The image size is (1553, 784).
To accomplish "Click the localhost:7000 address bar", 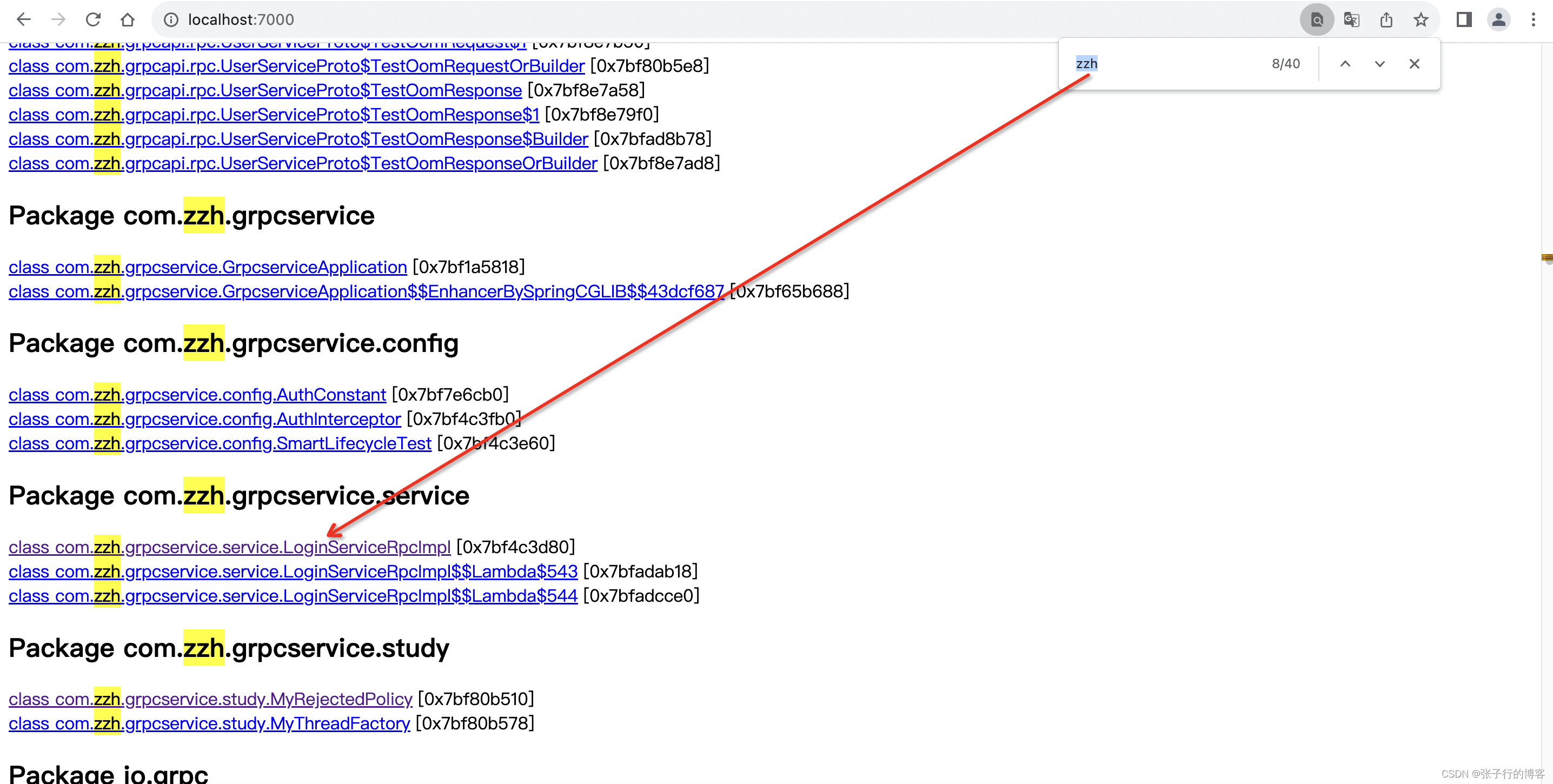I will point(724,20).
